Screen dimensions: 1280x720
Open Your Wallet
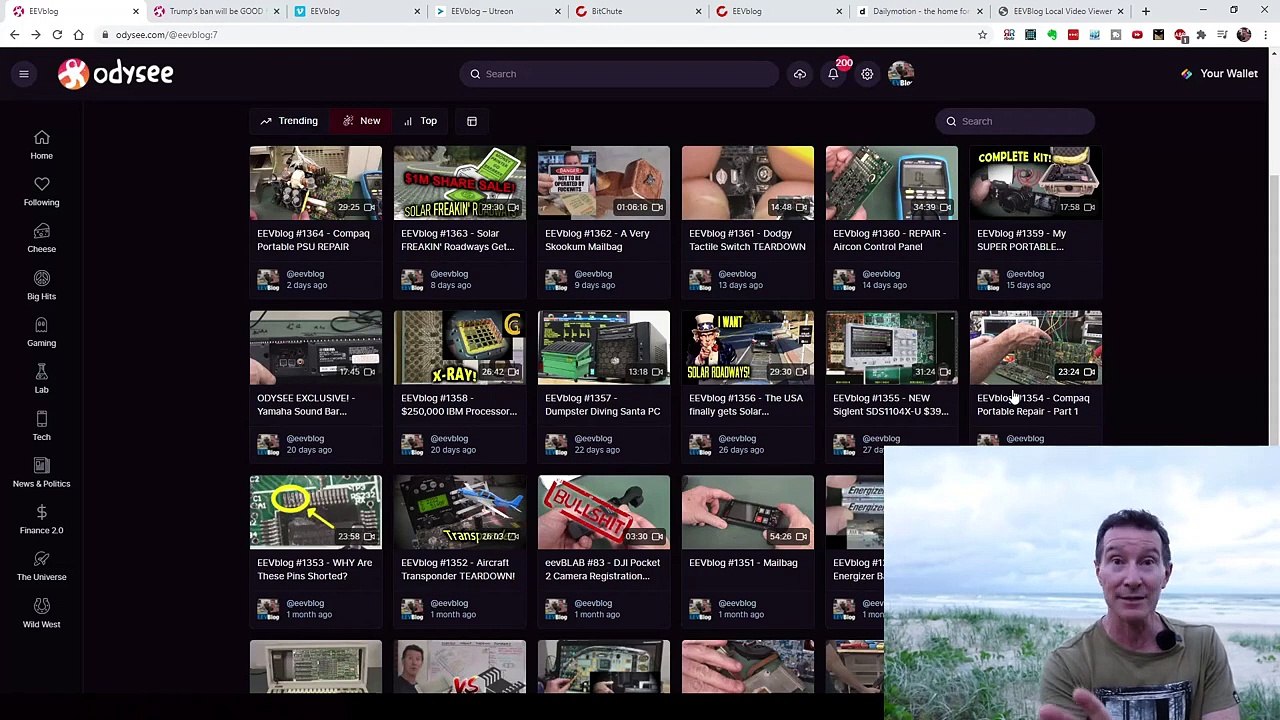pos(1220,74)
